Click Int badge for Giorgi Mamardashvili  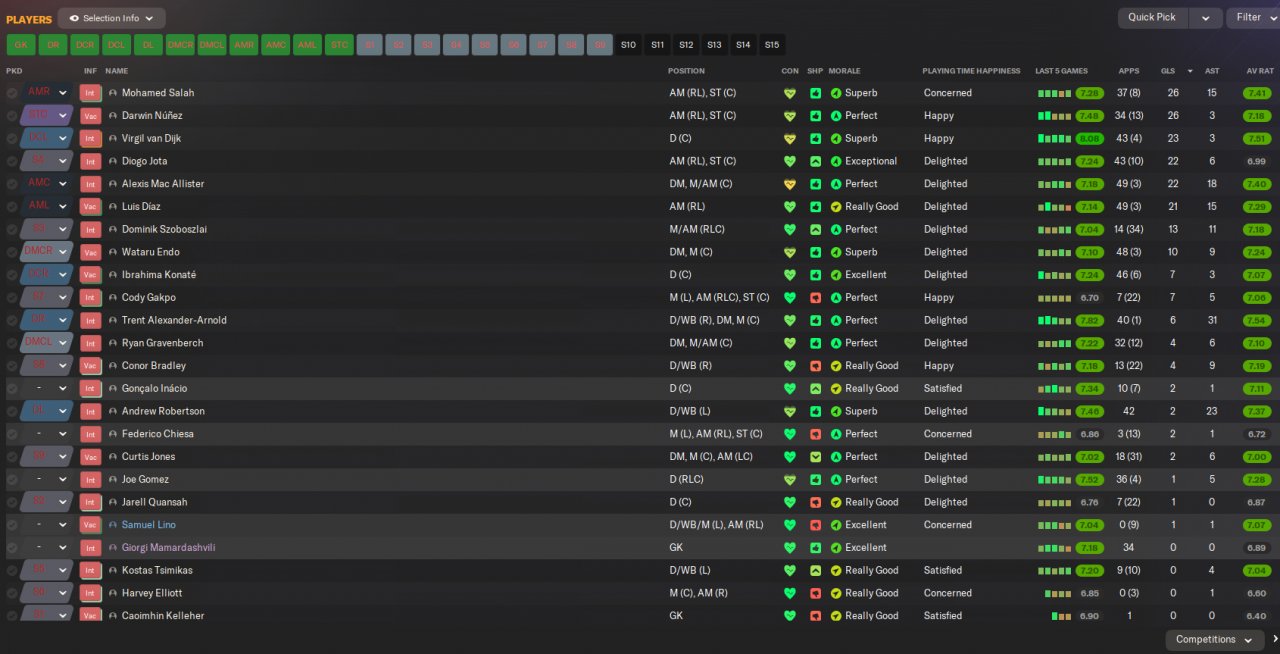tap(91, 548)
